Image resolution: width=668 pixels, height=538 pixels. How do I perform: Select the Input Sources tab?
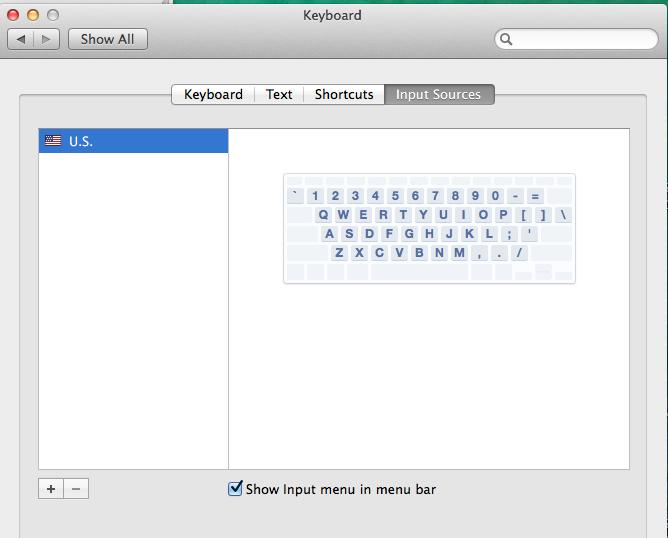point(439,94)
